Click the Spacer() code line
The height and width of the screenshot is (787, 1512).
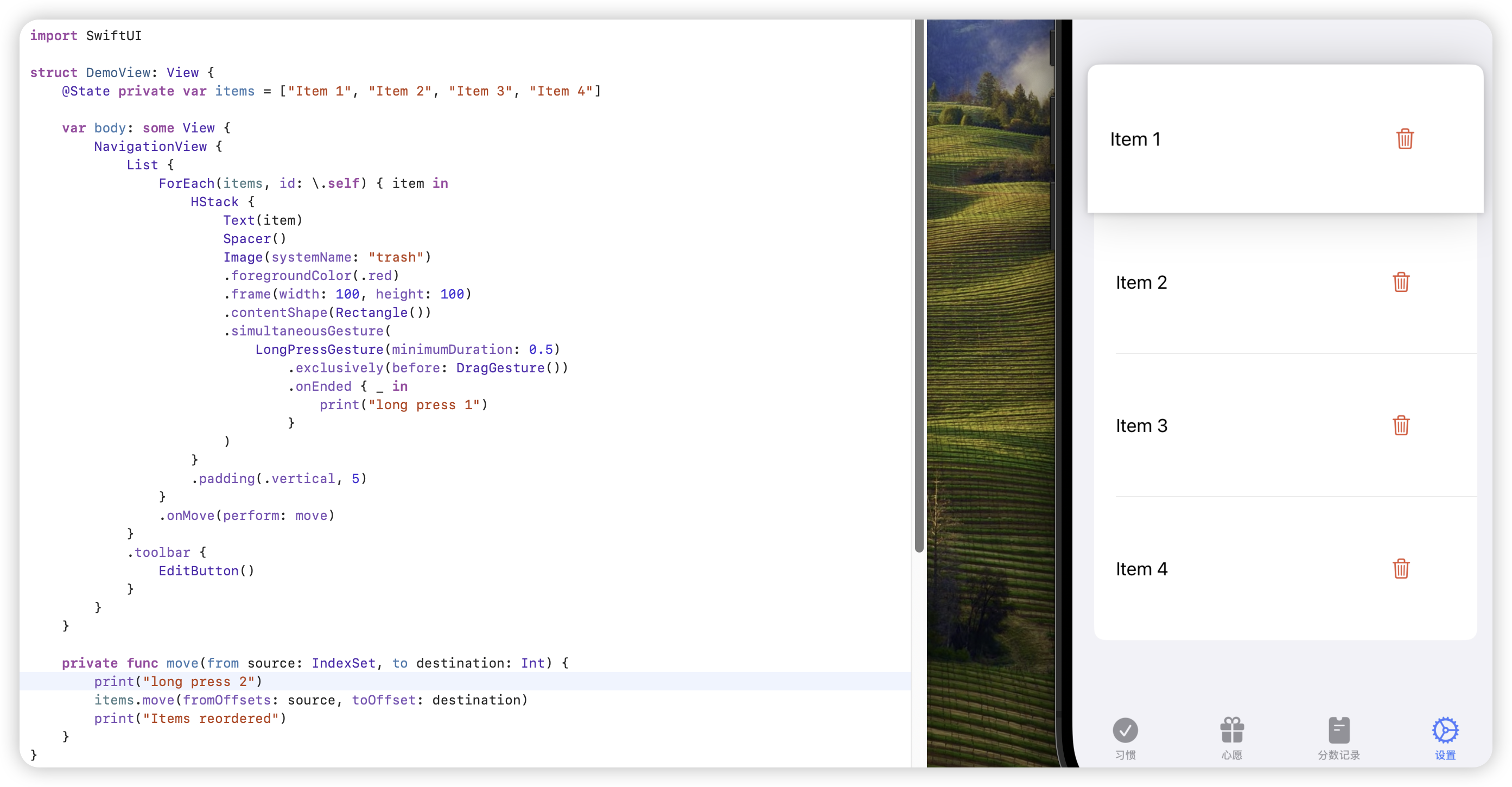click(254, 239)
